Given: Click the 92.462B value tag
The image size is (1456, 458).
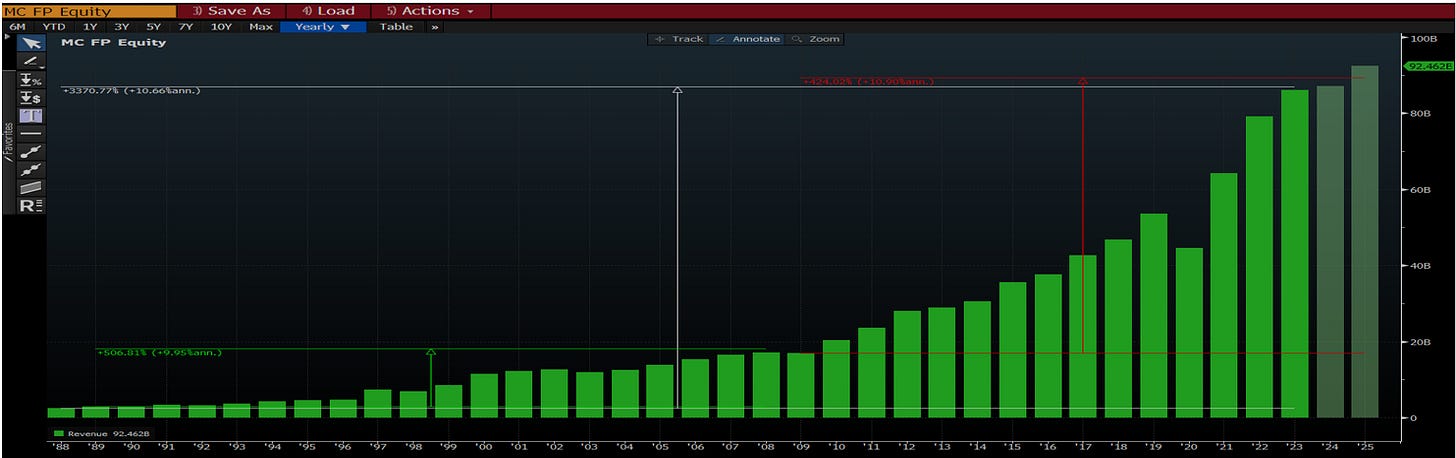Looking at the screenshot, I should click(1430, 66).
